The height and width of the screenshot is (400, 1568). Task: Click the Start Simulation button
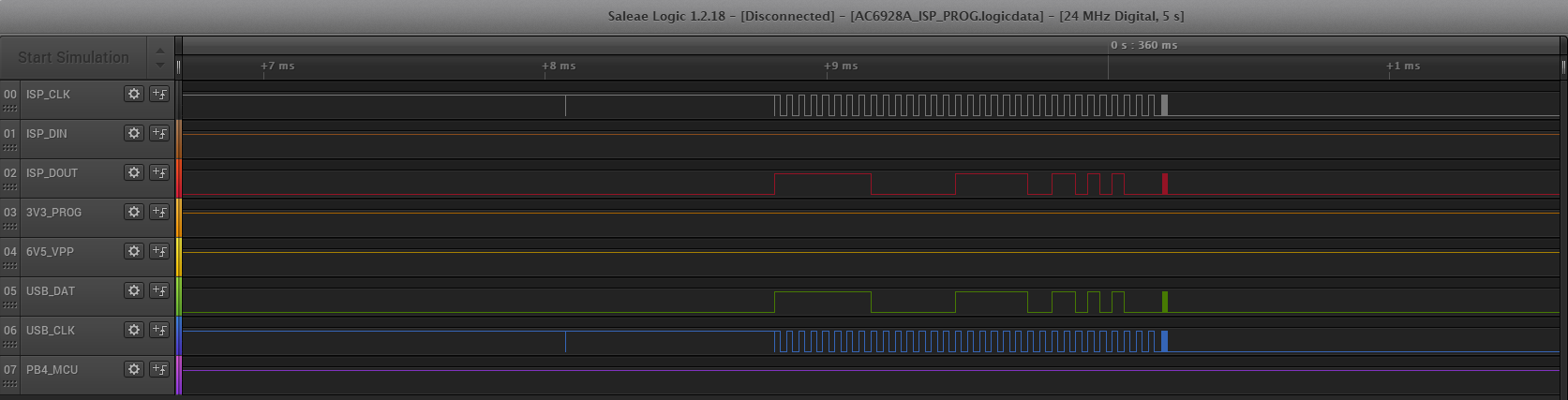pos(73,57)
